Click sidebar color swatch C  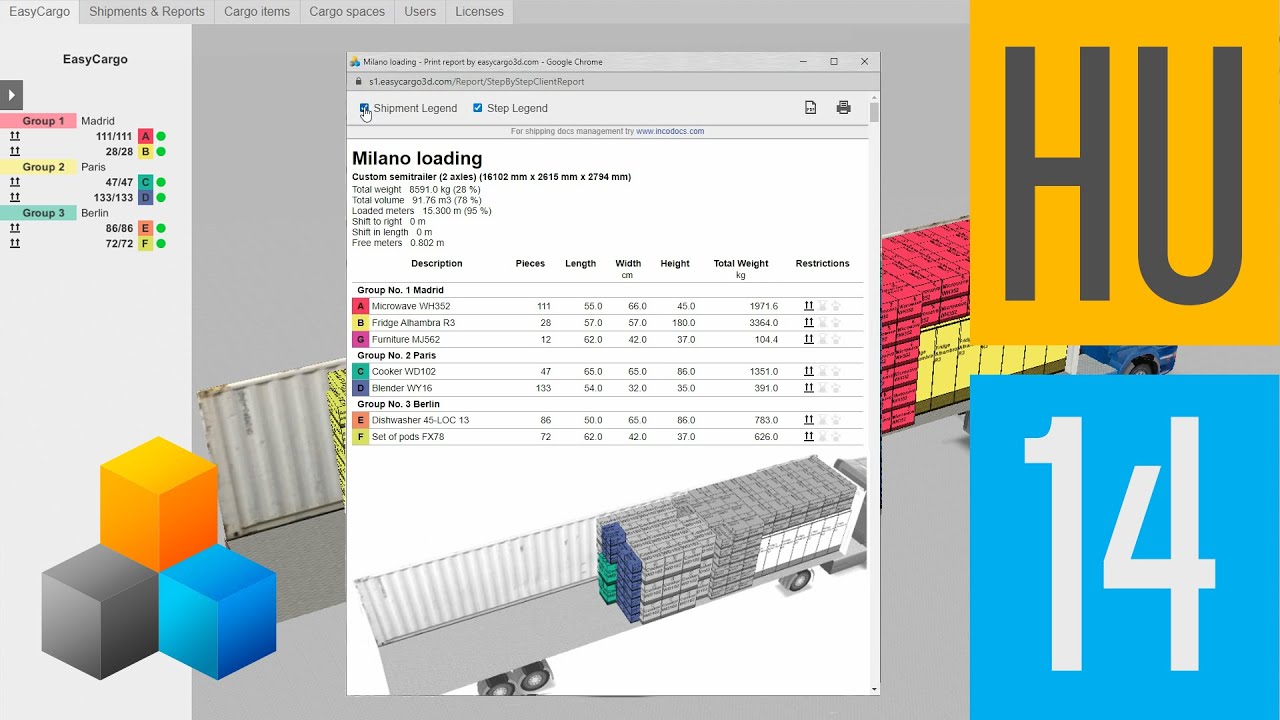[146, 182]
